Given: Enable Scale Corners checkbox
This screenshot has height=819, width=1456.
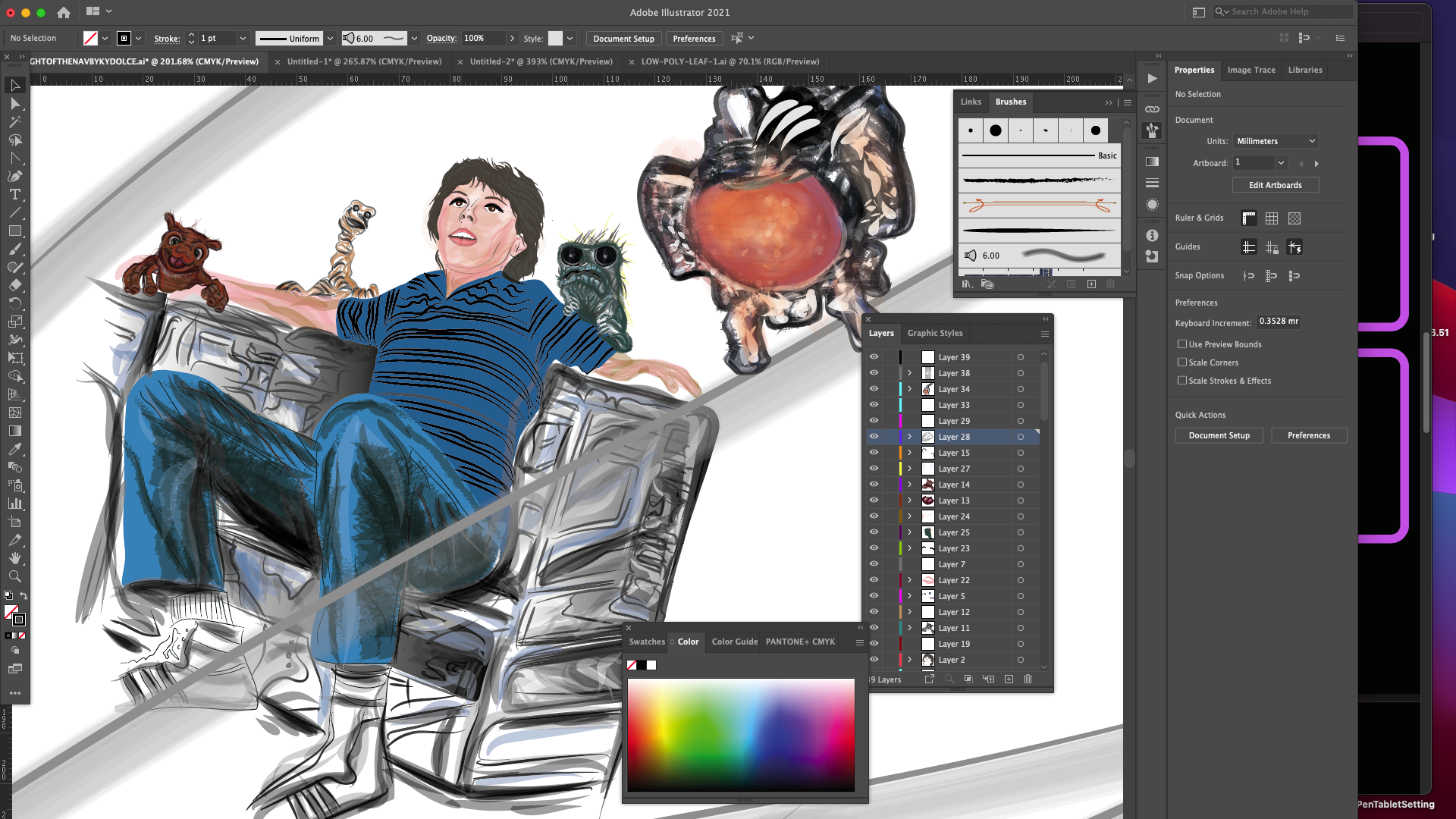Looking at the screenshot, I should pos(1181,362).
